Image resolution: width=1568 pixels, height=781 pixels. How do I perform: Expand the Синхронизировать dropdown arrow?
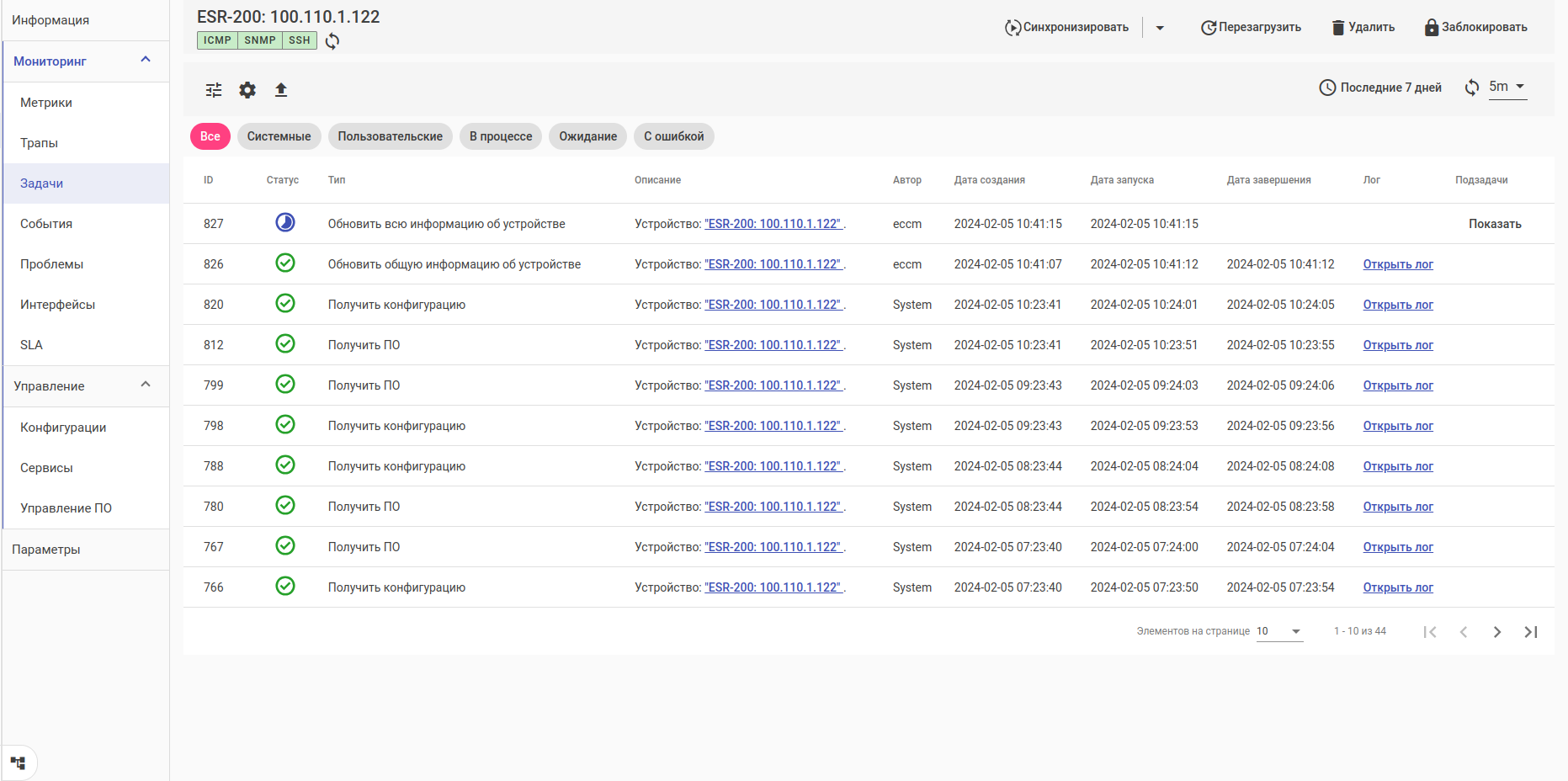(x=1160, y=28)
